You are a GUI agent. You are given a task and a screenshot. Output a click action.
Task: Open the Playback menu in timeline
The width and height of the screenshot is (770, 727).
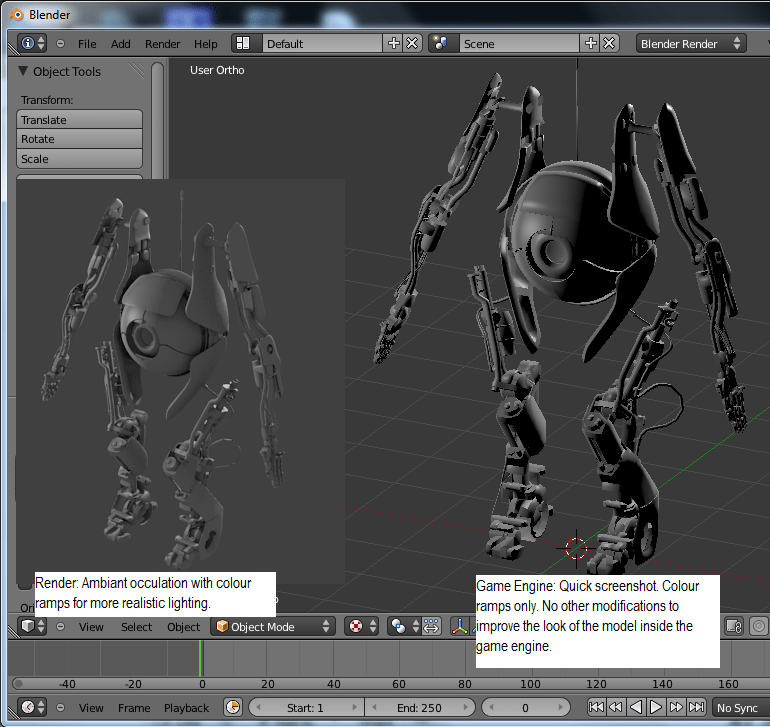pos(187,707)
